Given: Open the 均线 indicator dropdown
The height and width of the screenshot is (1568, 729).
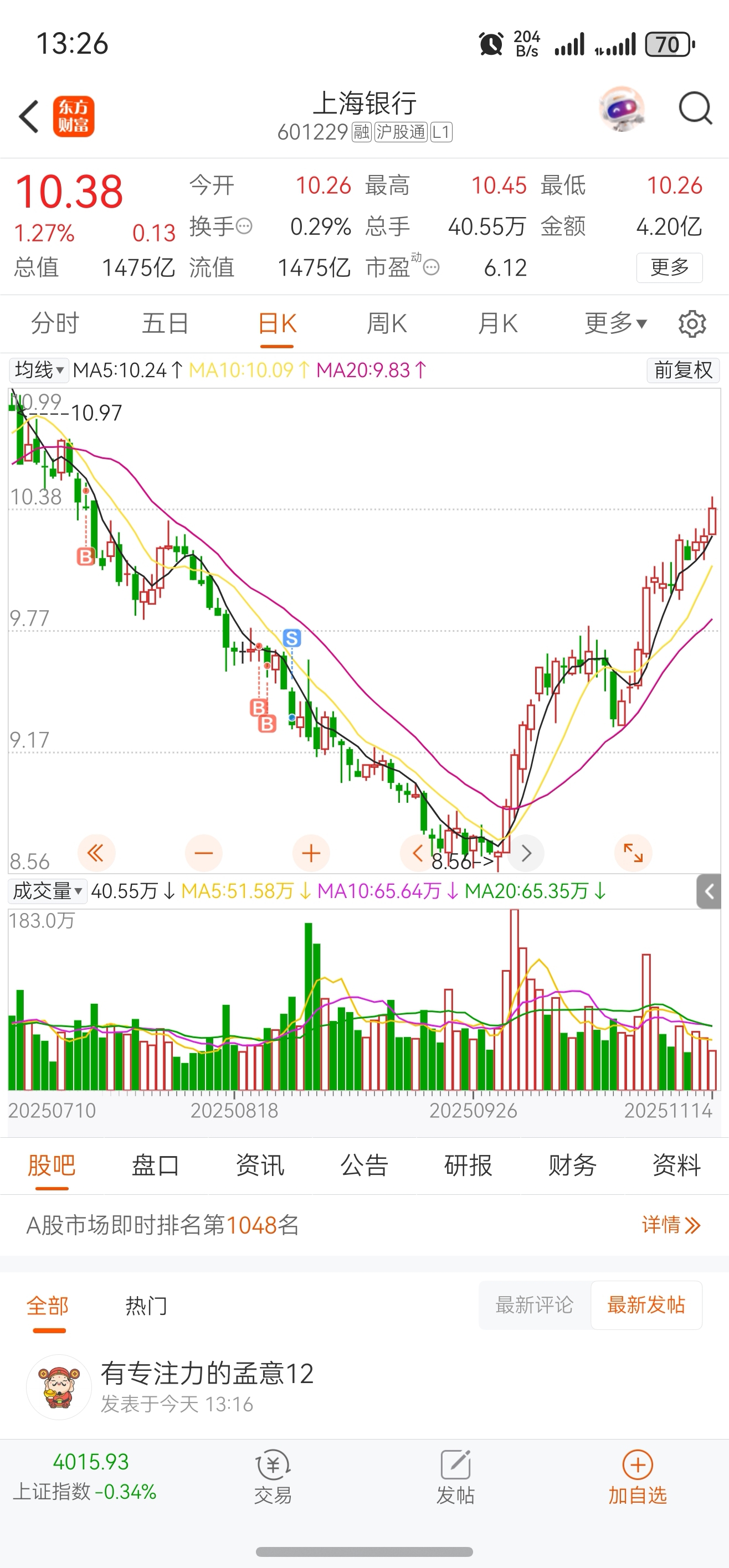Looking at the screenshot, I should coord(39,370).
